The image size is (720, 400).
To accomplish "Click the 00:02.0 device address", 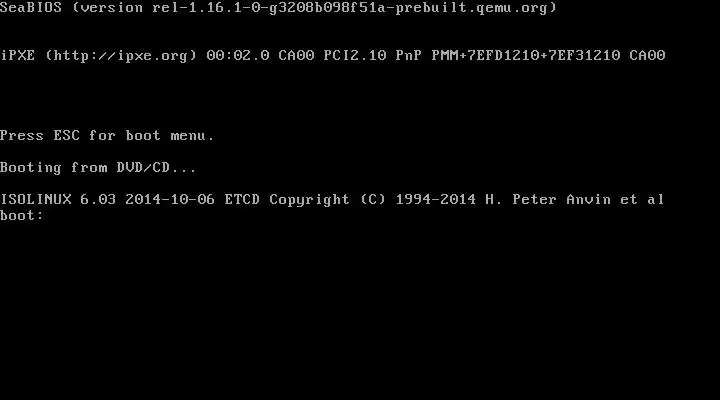I will 238,56.
